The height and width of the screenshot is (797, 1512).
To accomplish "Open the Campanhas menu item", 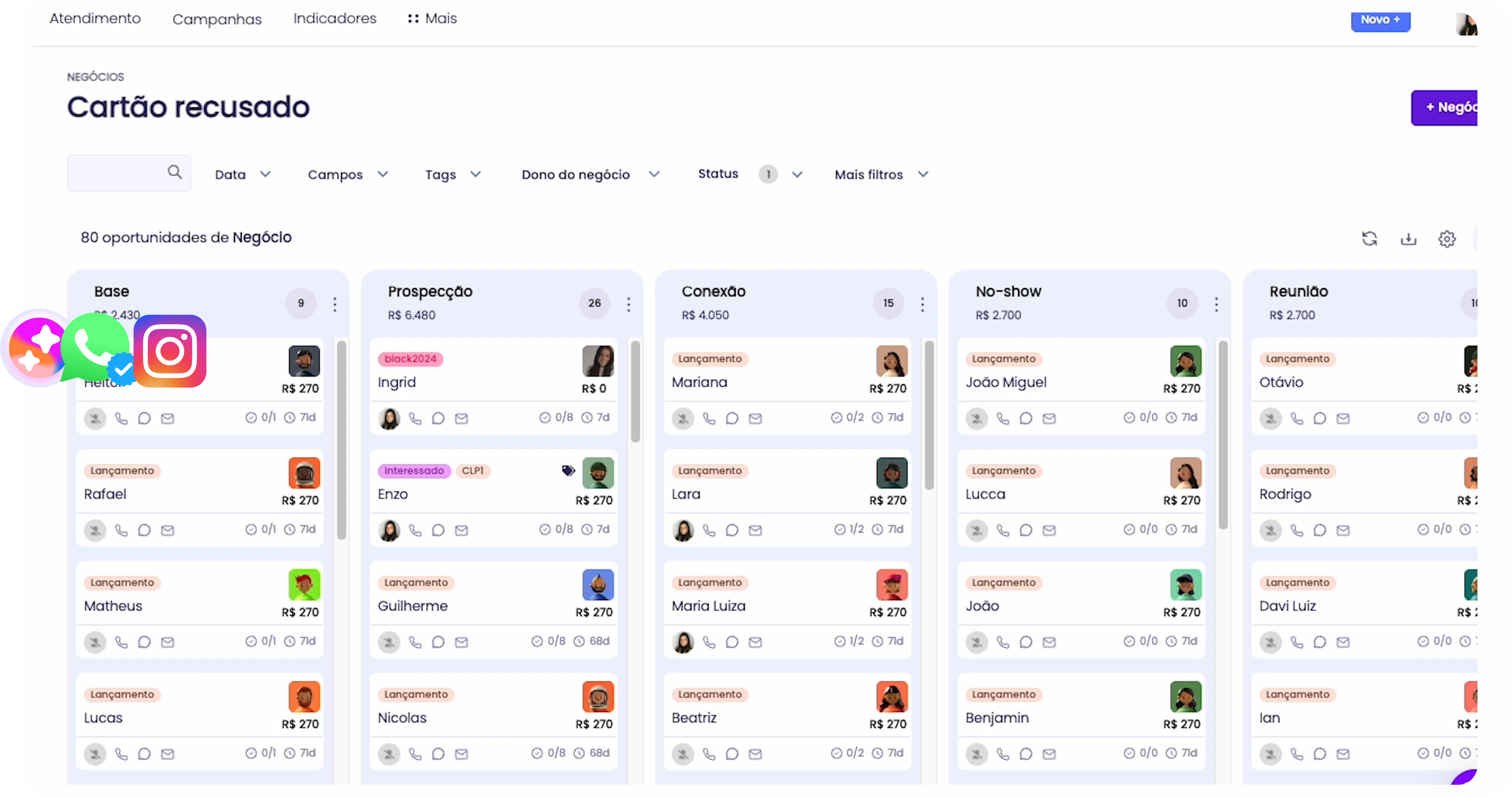I will [x=217, y=20].
